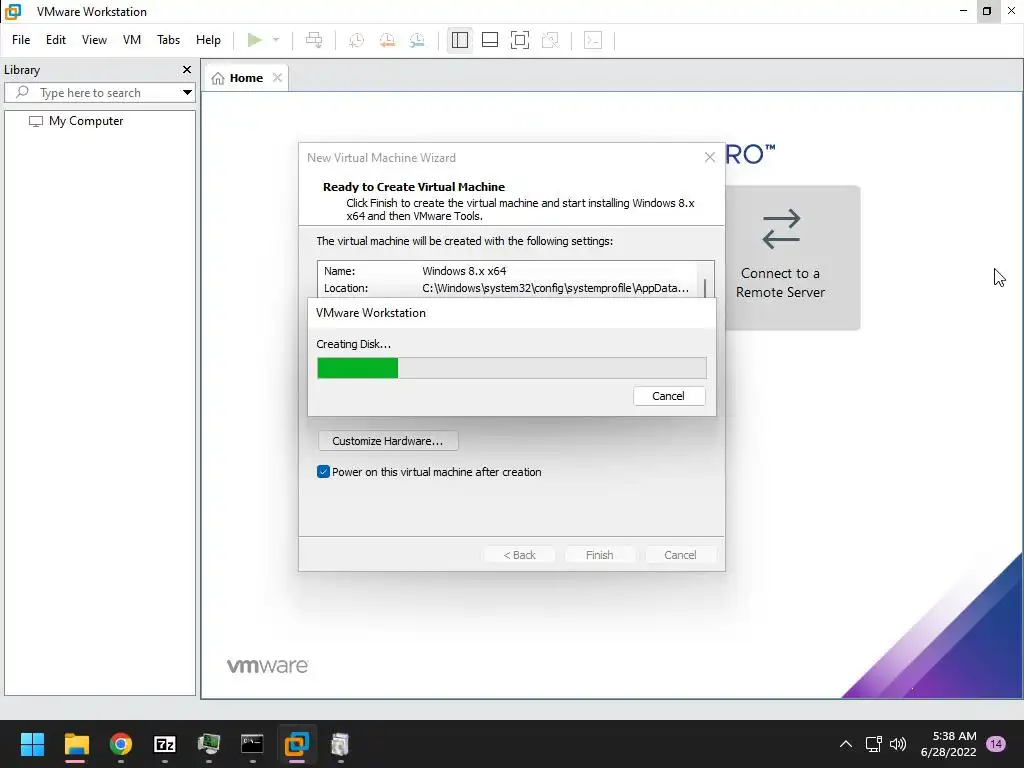
Task: Toggle the Show Library sidebar icon
Action: 460,40
